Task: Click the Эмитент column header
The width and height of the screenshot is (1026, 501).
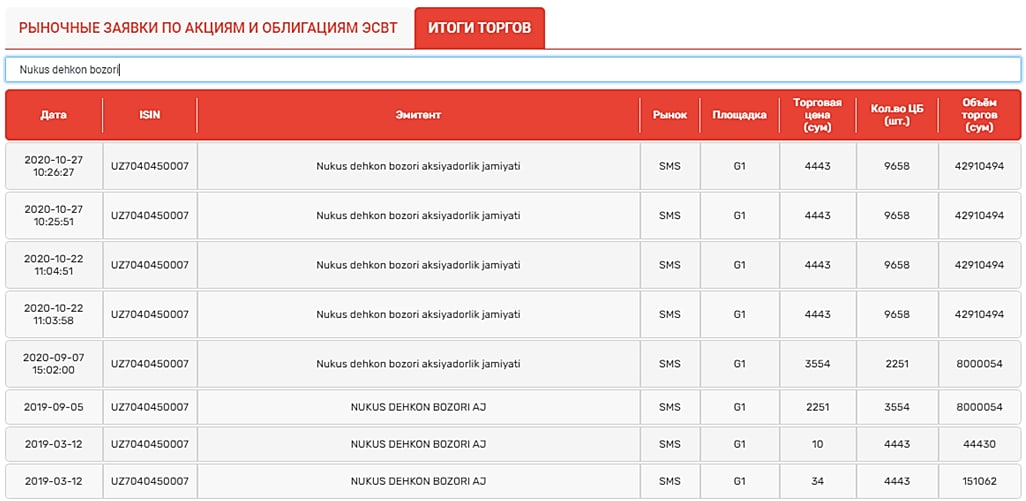Action: click(419, 115)
